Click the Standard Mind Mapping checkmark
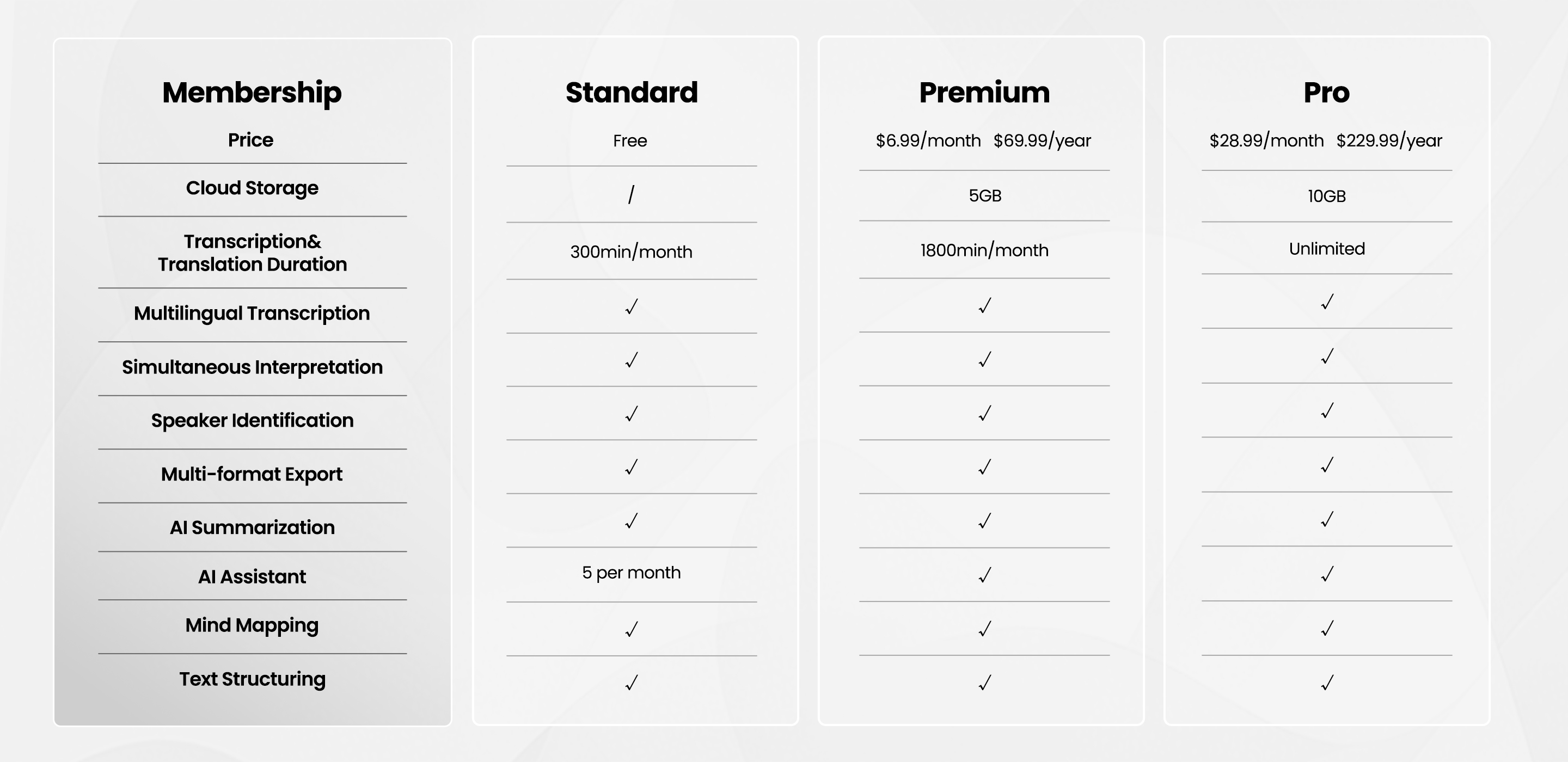 pos(632,629)
